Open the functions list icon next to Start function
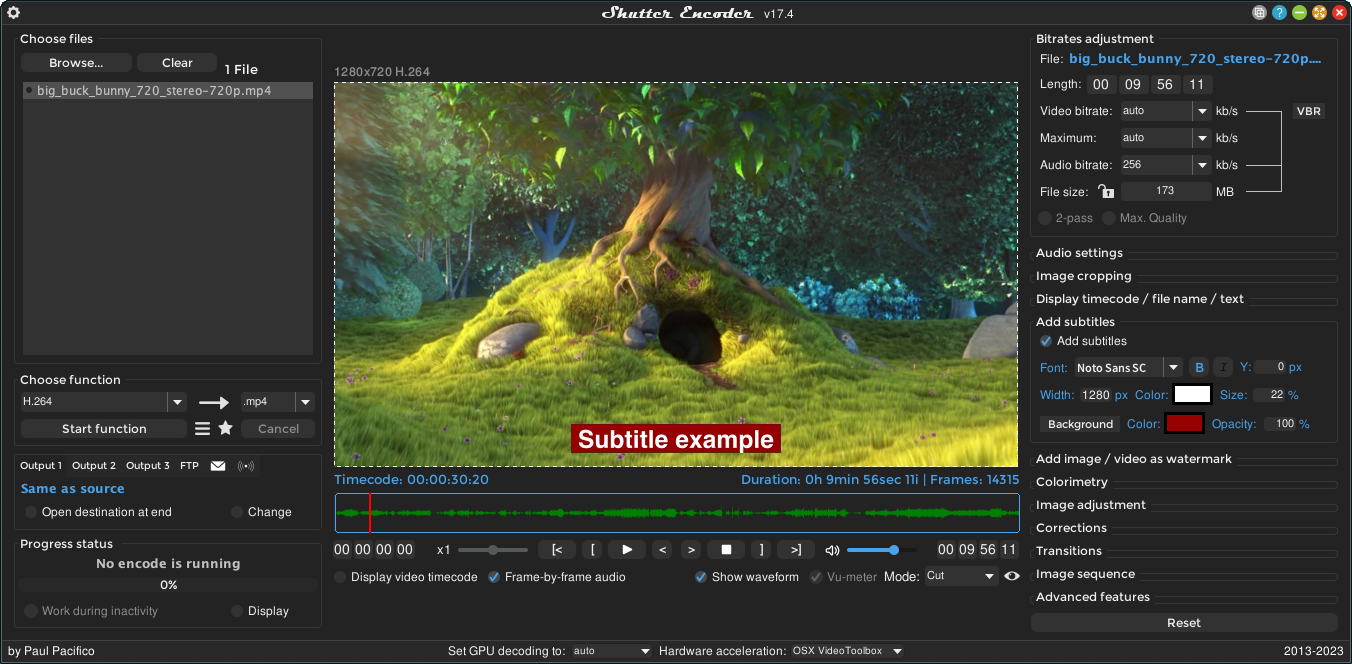1352x664 pixels. [x=201, y=428]
